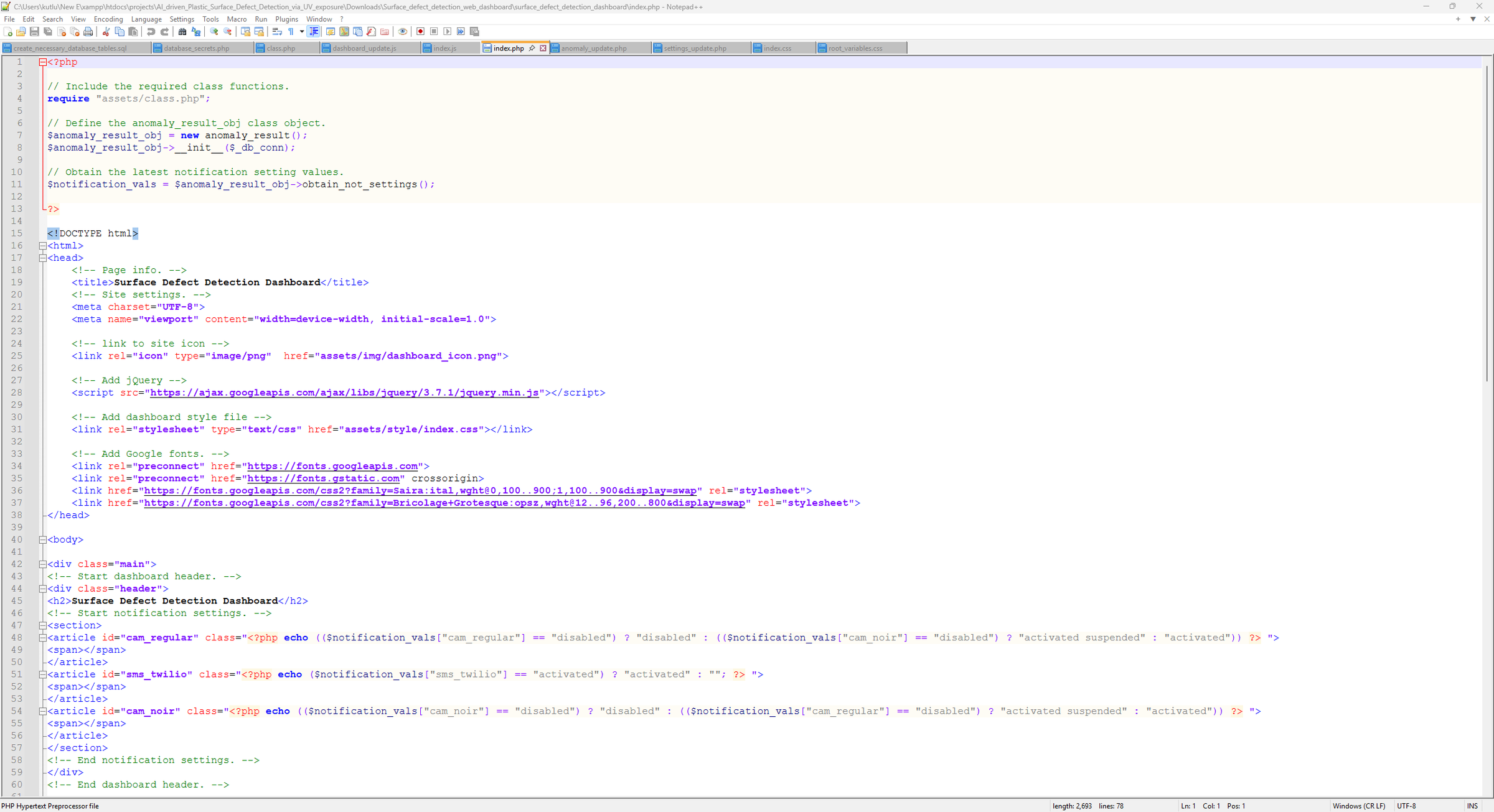Start macro recording with red dot
1494x812 pixels.
(420, 31)
